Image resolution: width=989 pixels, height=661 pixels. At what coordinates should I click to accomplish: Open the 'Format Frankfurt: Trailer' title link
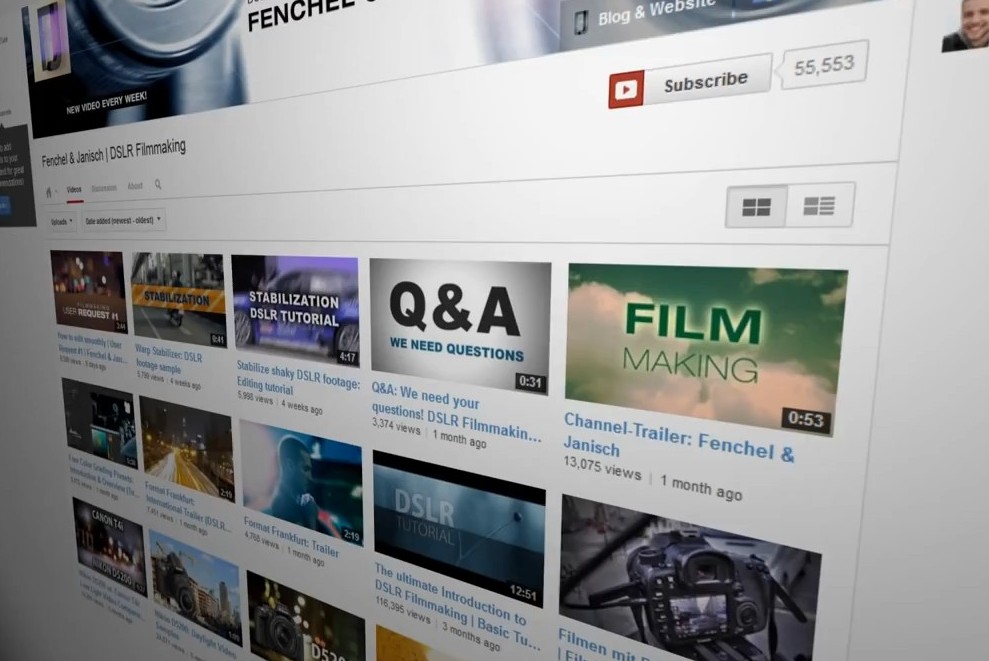click(x=291, y=537)
